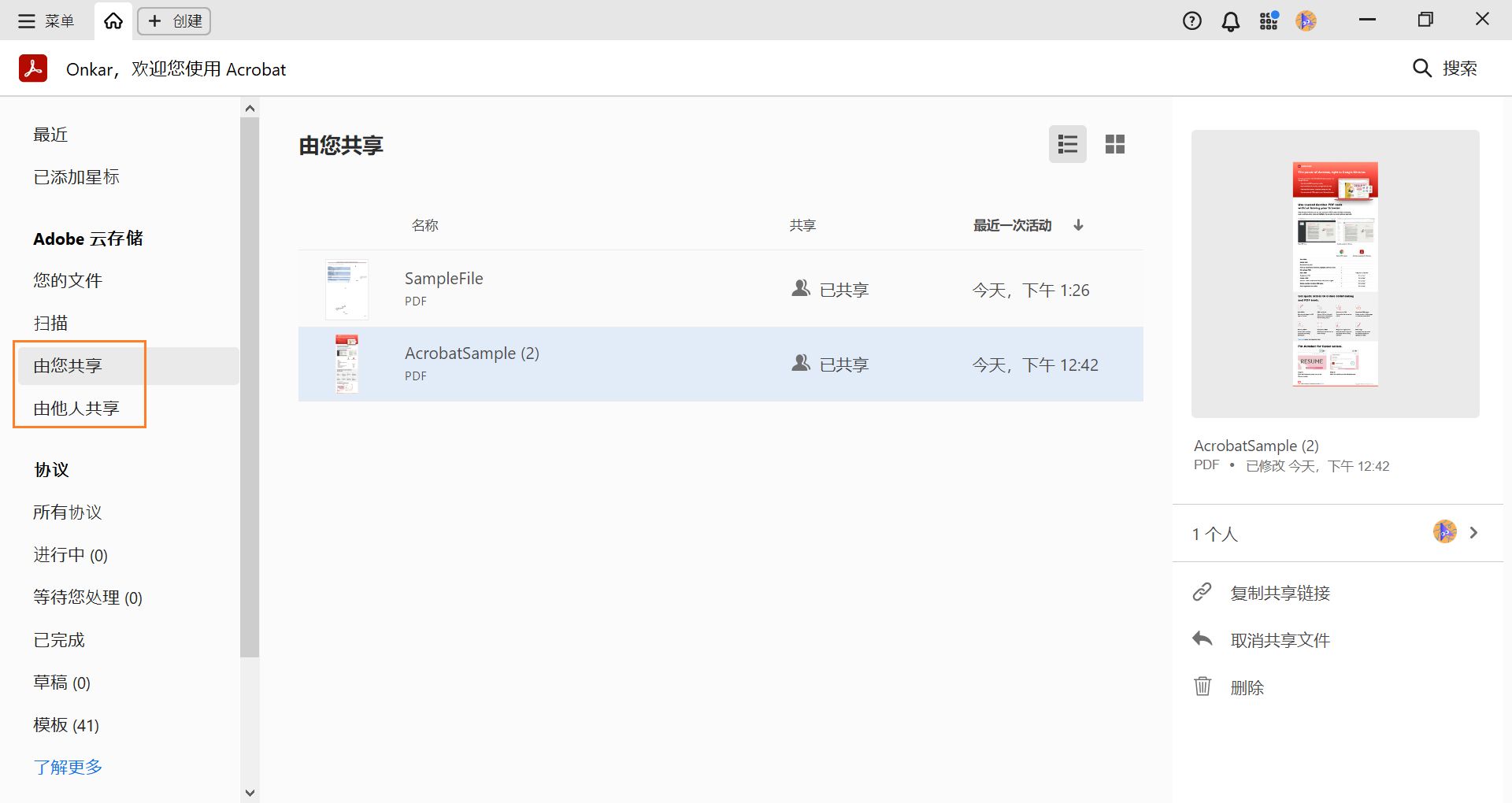Switch to the Home tab
Viewport: 1512px width, 803px height.
pos(113,20)
